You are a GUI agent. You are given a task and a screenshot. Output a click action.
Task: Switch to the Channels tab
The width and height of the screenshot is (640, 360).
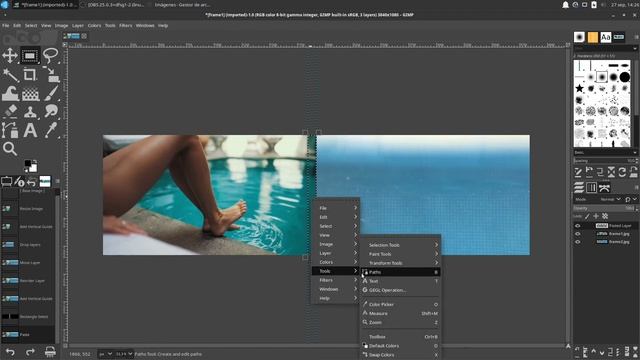pyautogui.click(x=591, y=188)
